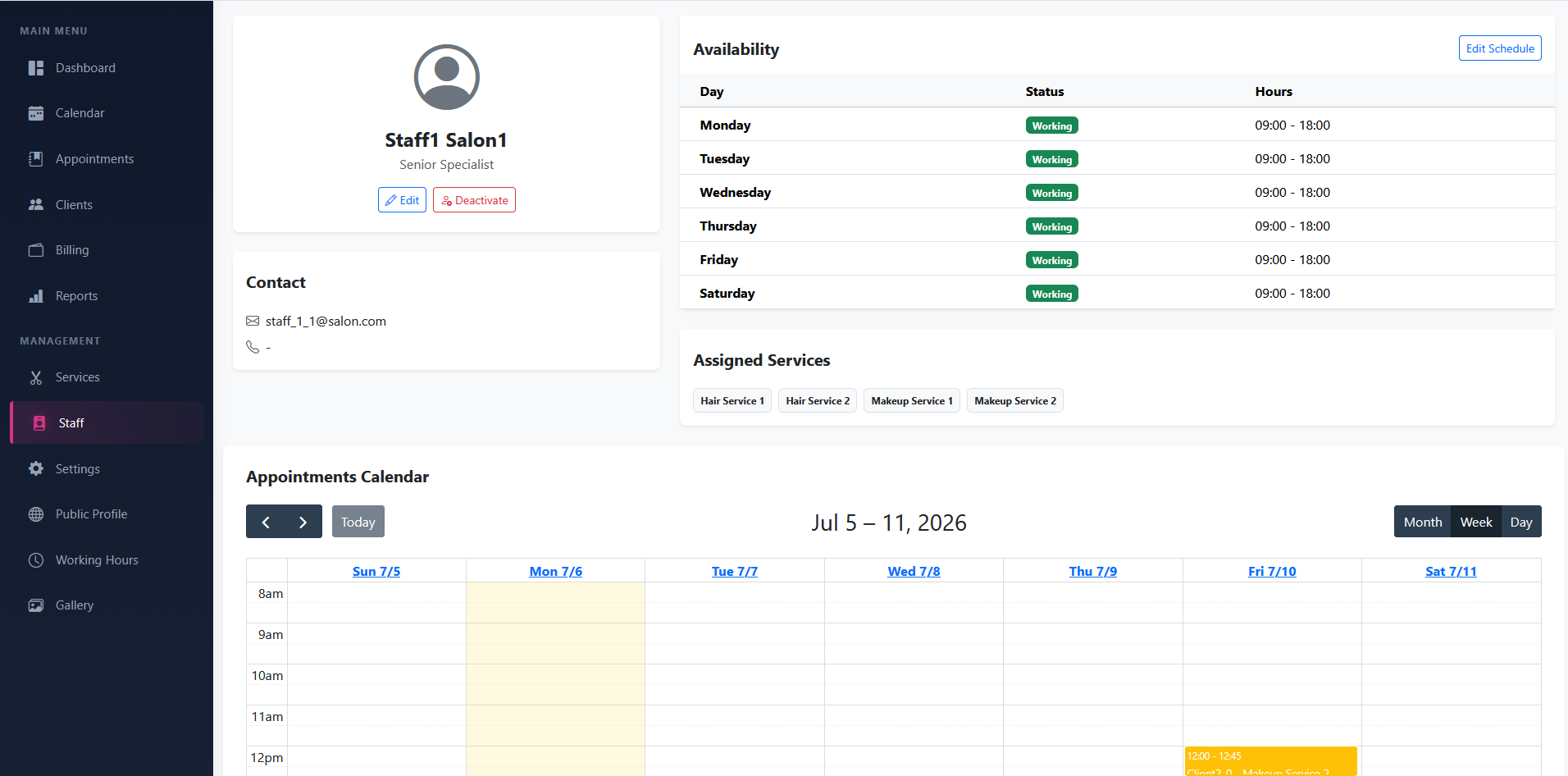Click Saturday's 09:00 - 18:00 hours
This screenshot has width=1568, height=776.
[x=1292, y=294]
